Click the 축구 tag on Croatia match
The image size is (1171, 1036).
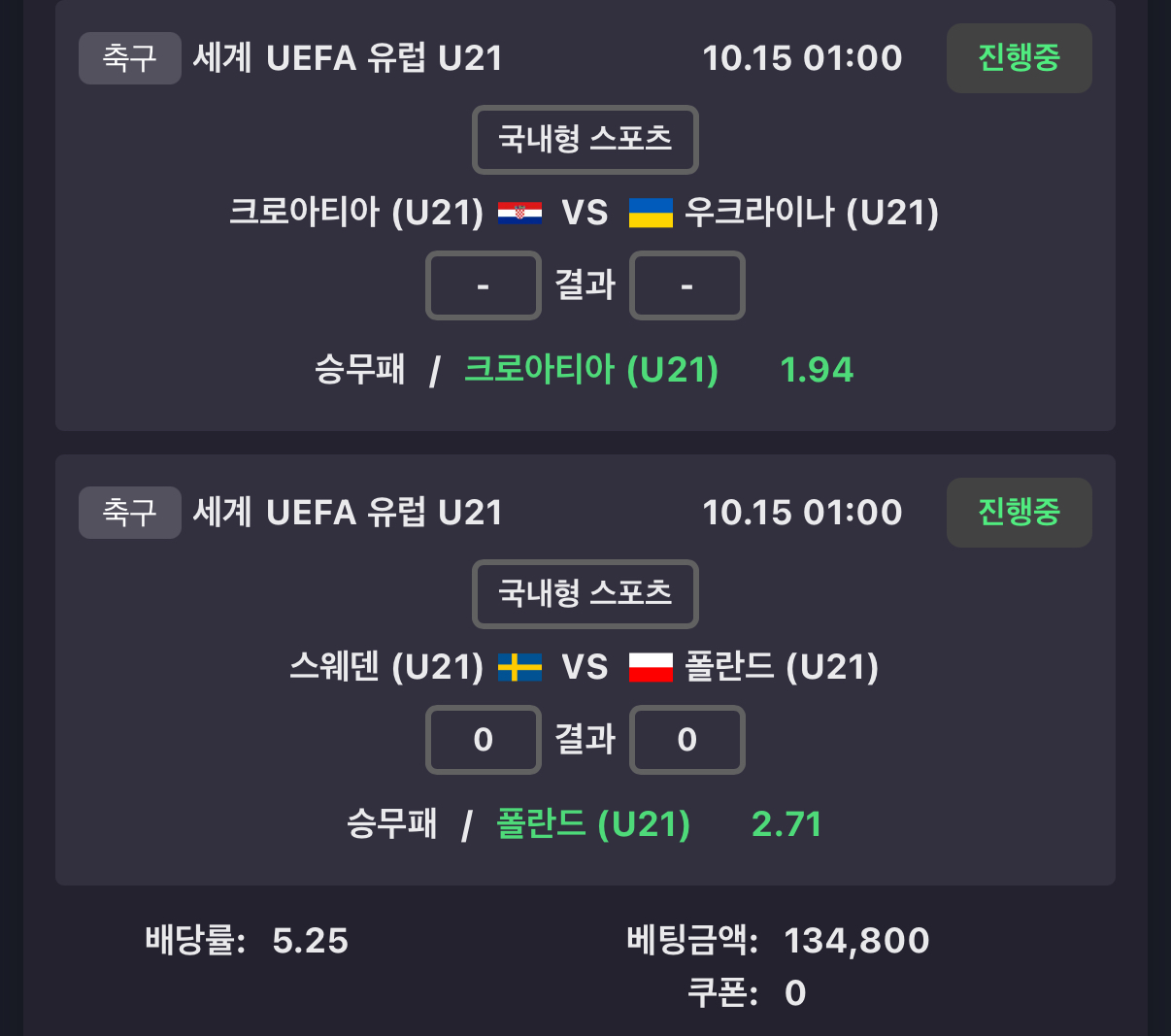click(x=129, y=58)
